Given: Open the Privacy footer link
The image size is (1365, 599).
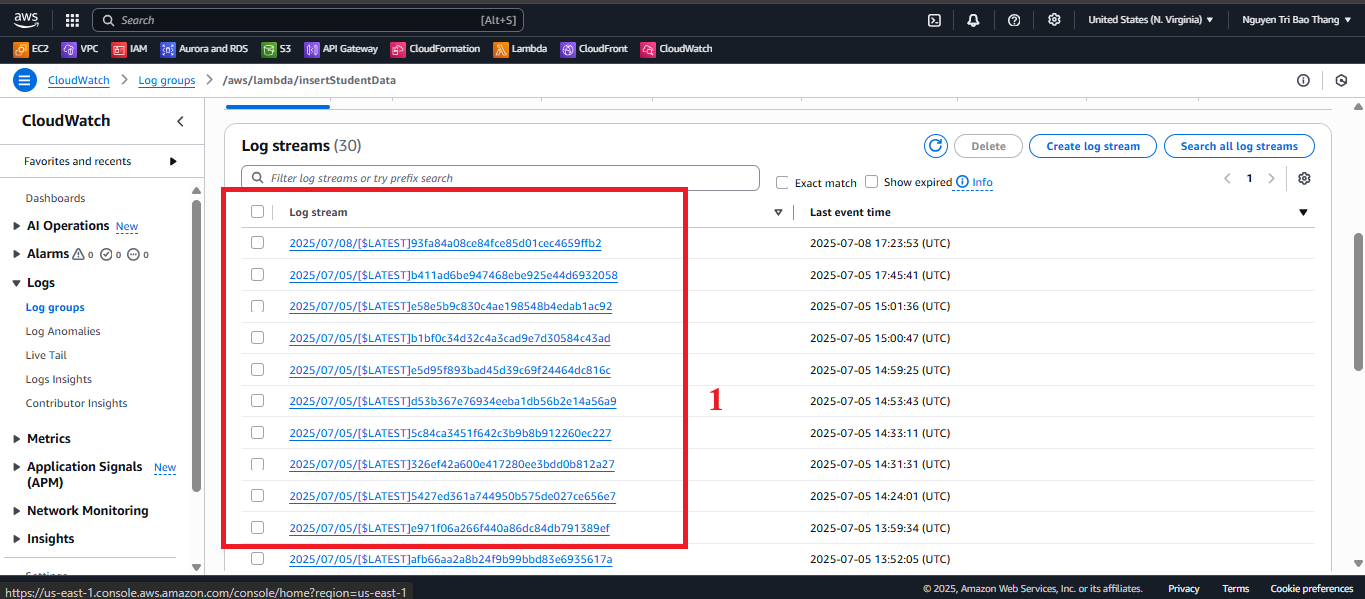Looking at the screenshot, I should [x=1184, y=589].
